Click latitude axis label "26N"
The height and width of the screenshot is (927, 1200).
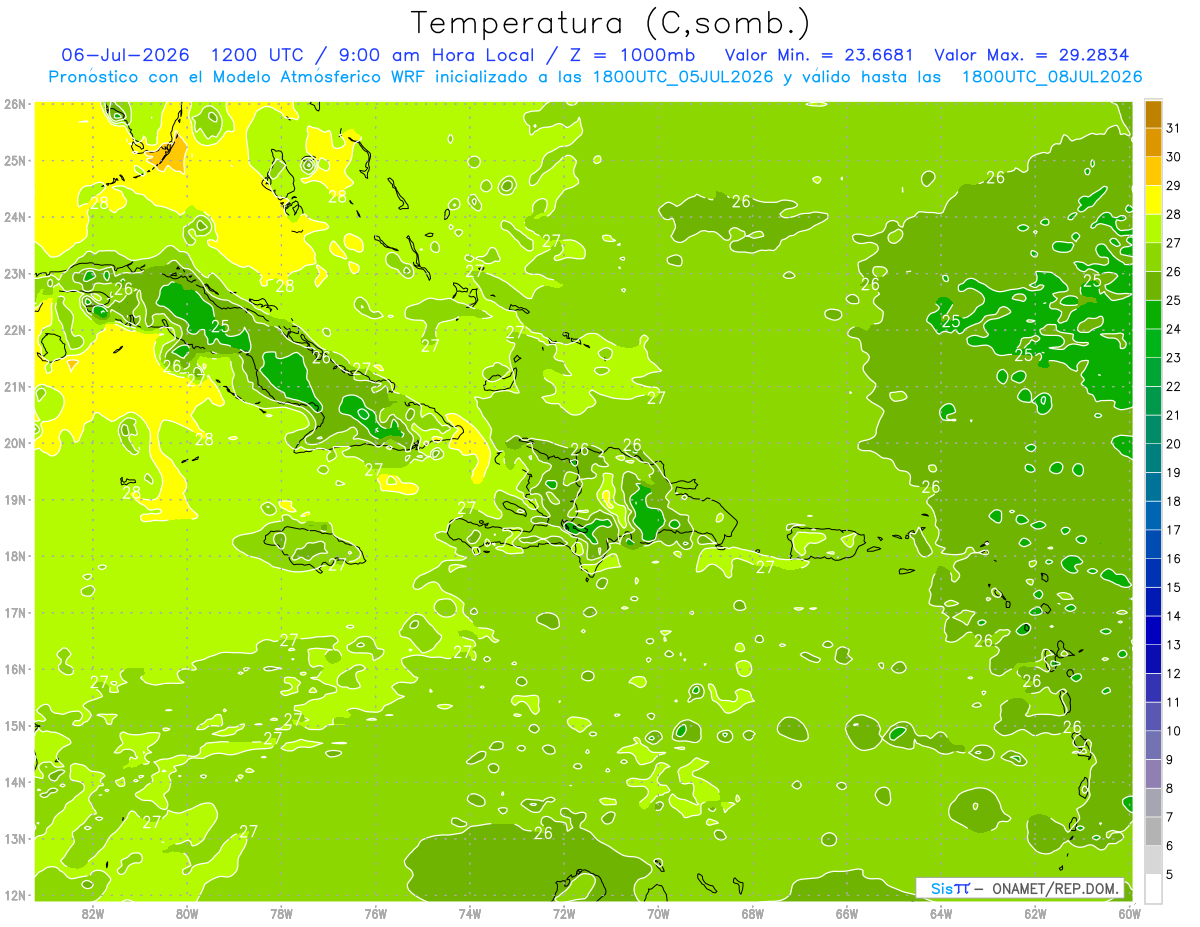(15, 104)
